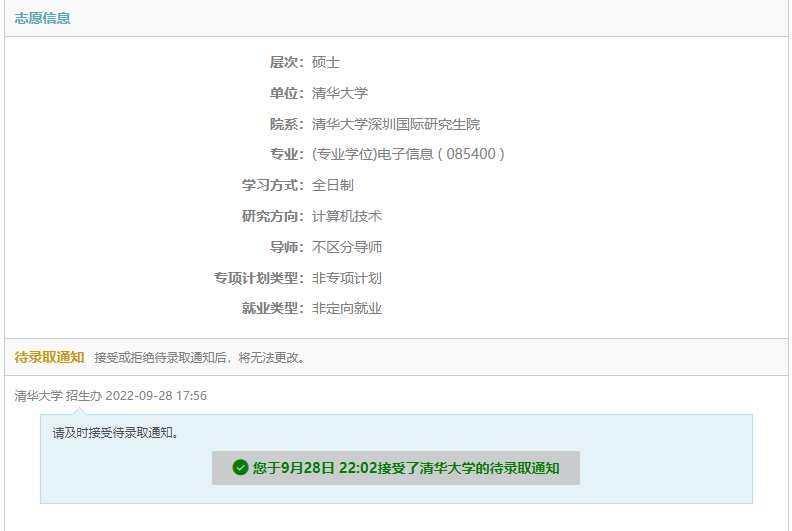
Task: Click the research direction '计算机技术'
Action: [347, 216]
